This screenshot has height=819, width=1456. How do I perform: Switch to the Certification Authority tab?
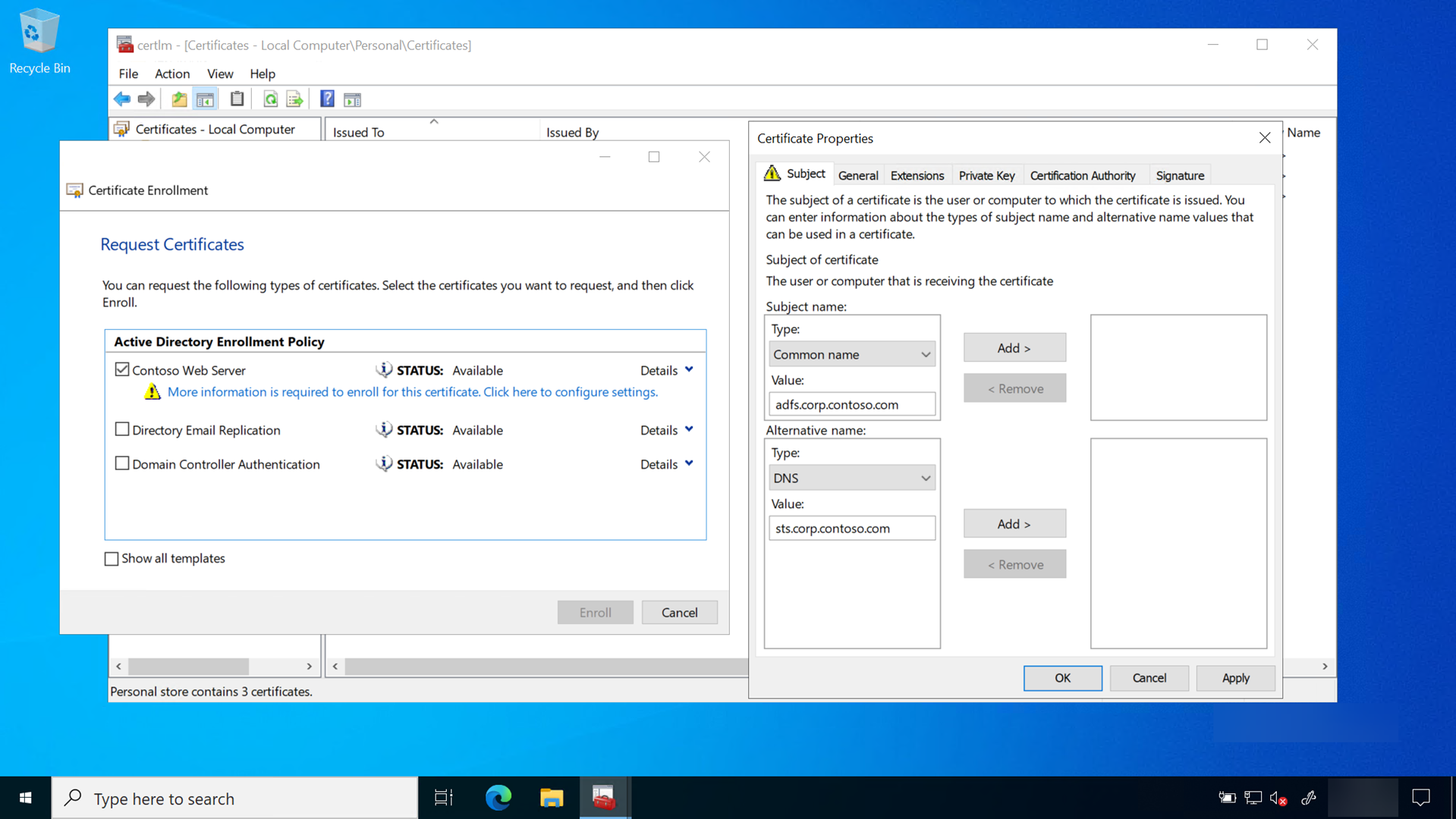click(x=1083, y=175)
